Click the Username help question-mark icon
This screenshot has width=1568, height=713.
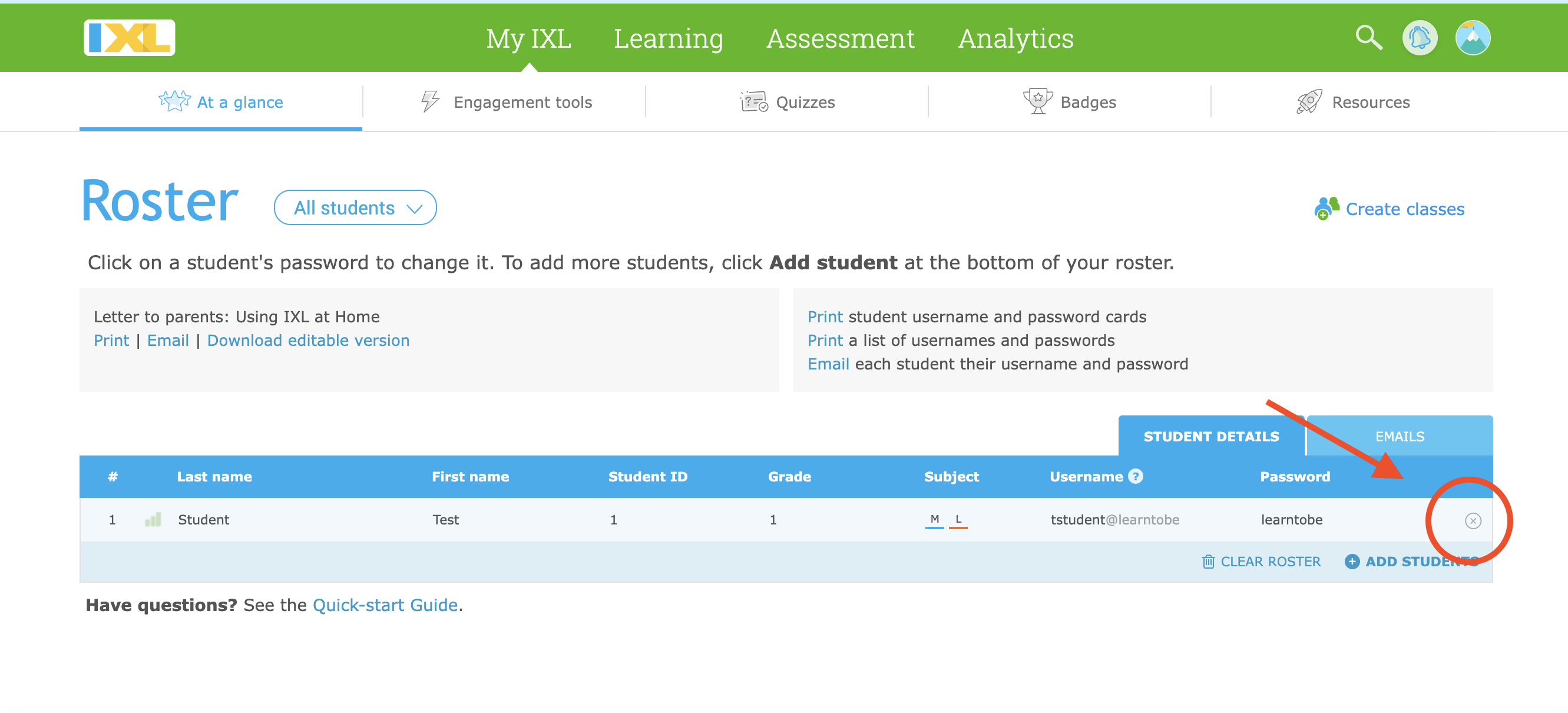point(1135,476)
